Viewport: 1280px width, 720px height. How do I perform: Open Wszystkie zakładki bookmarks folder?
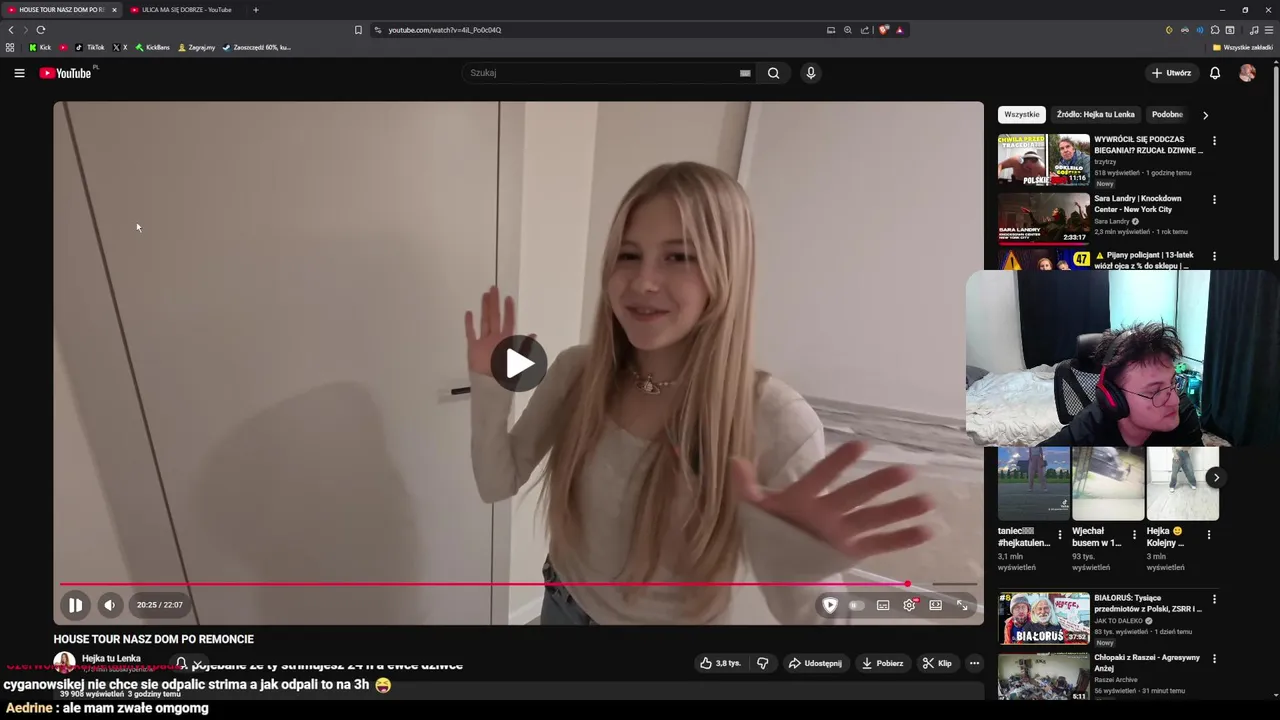tap(1242, 47)
